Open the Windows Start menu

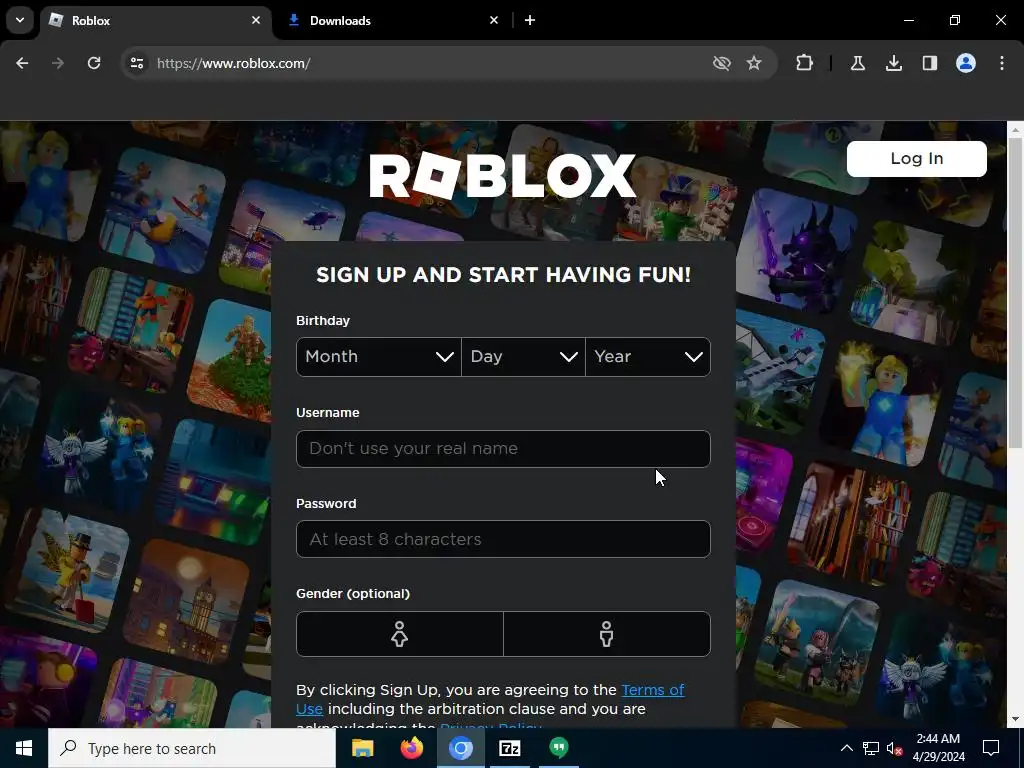tap(24, 748)
